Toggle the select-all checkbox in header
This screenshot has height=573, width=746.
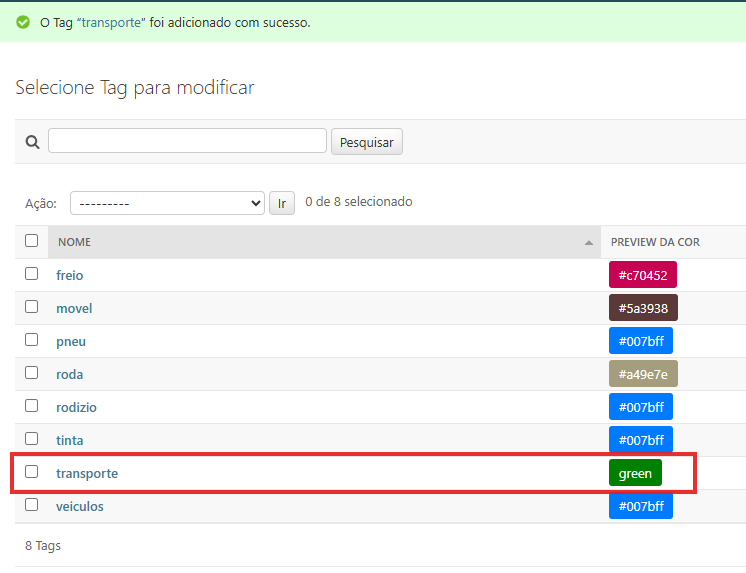click(x=32, y=241)
